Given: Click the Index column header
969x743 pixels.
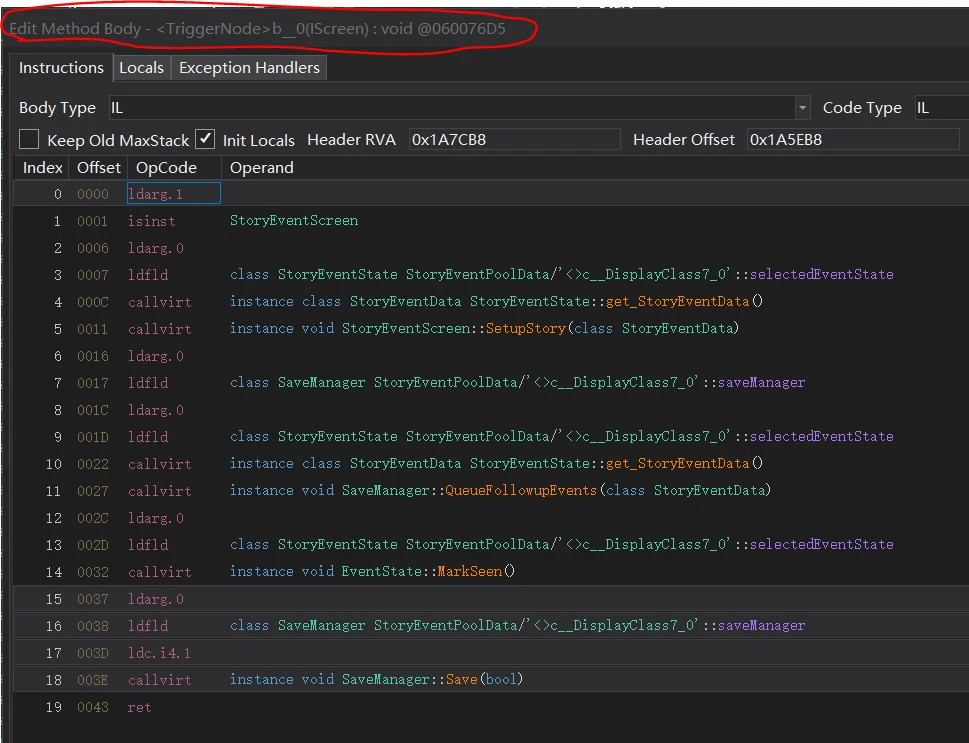Looking at the screenshot, I should [42, 168].
